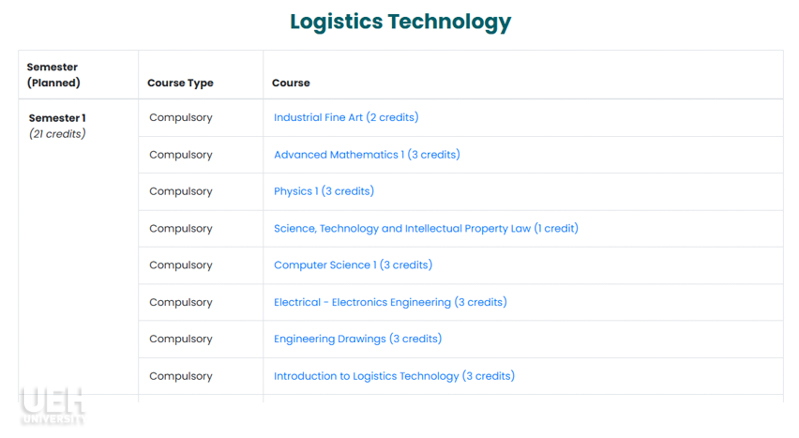Click the (21 credits) text under Semester 1

[58, 134]
